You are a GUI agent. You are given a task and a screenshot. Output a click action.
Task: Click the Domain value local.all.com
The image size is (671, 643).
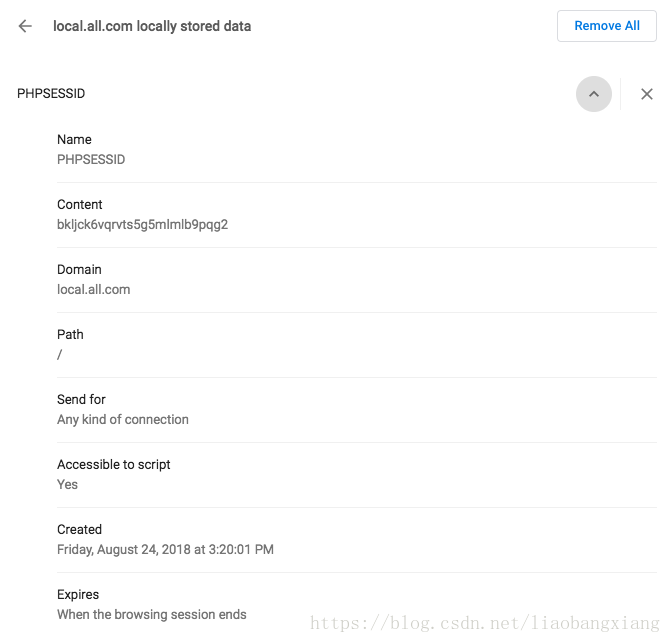pos(93,289)
